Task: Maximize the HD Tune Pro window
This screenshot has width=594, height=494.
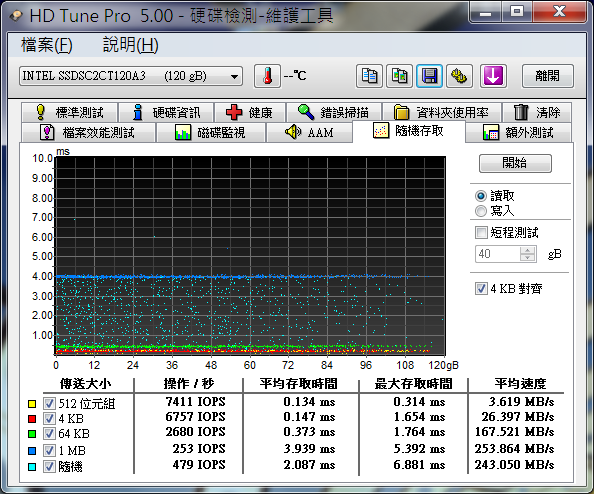Action: click(517, 12)
